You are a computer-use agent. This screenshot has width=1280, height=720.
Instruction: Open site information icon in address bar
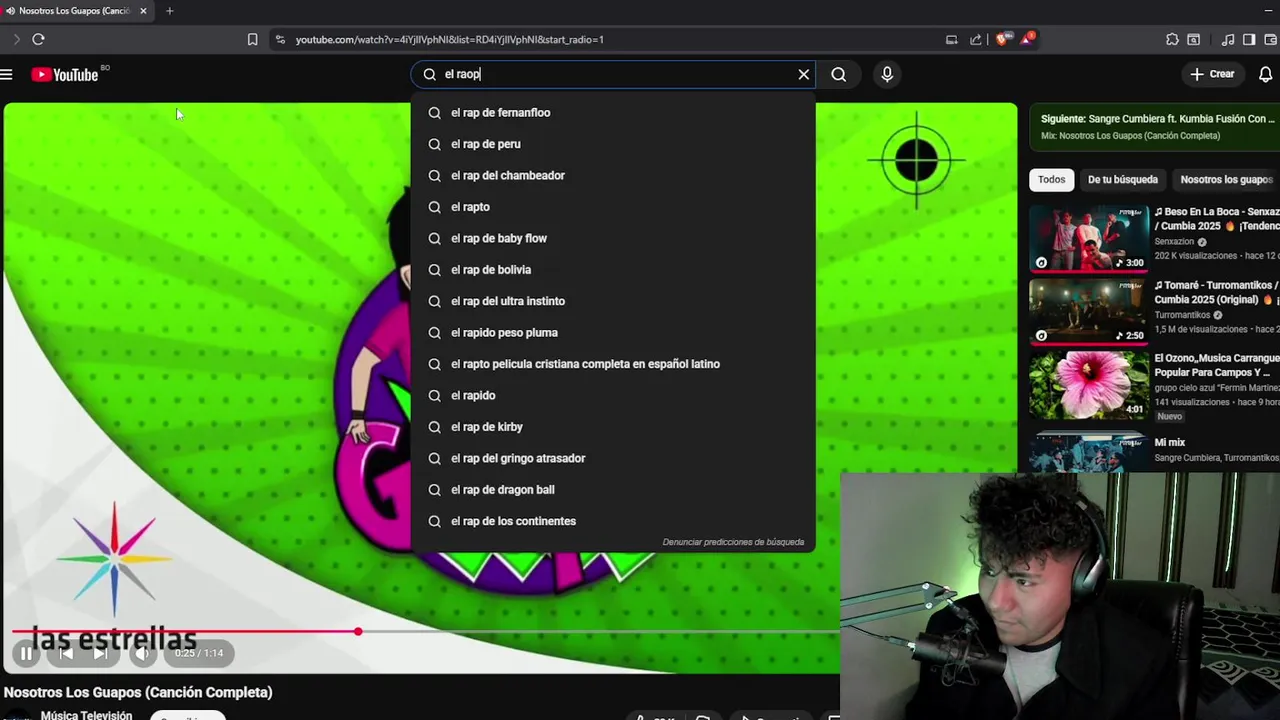point(280,39)
